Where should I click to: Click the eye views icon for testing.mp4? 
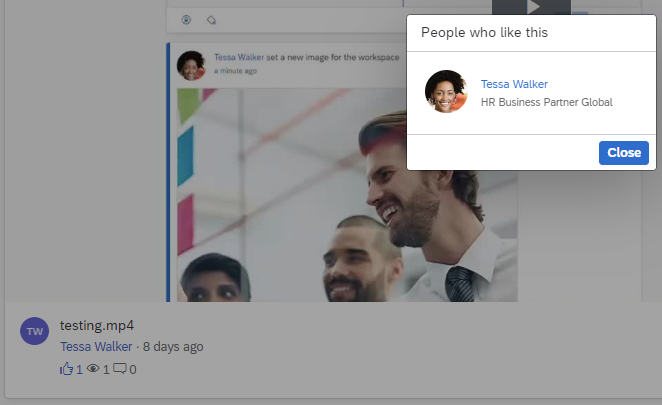[x=93, y=369]
